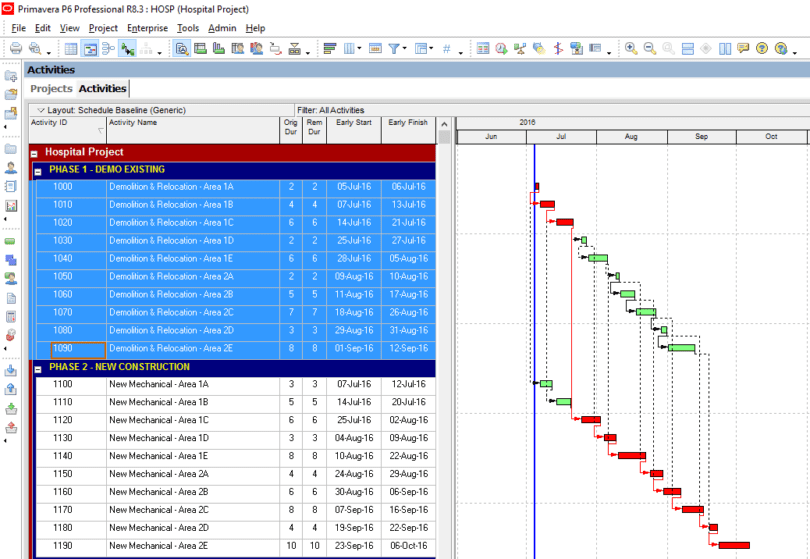
Task: Click the Print icon in toolbar
Action: pyautogui.click(x=16, y=48)
